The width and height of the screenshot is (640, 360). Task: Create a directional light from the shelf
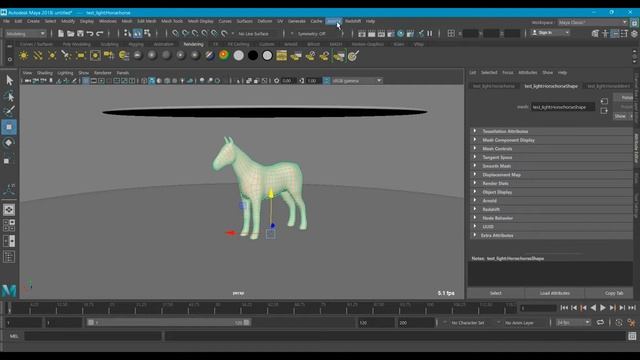coord(38,55)
